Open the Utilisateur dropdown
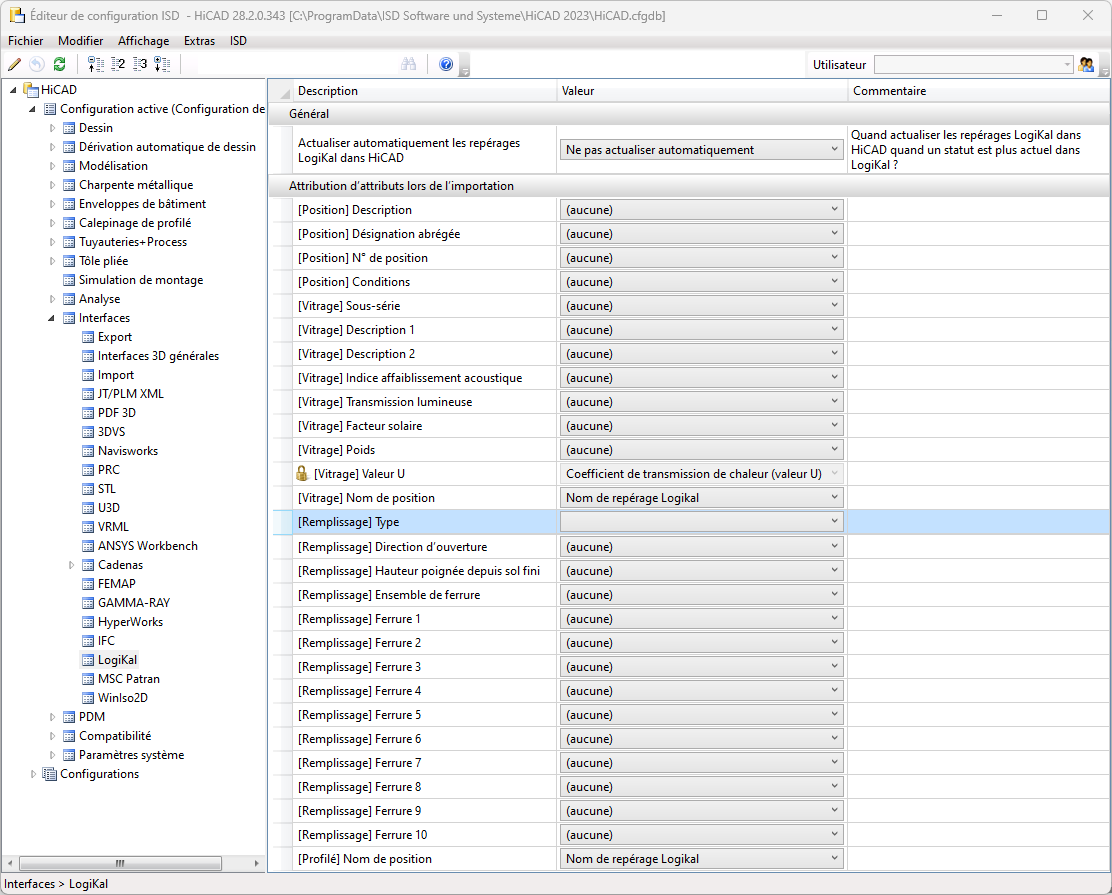The height and width of the screenshot is (895, 1112). click(x=974, y=65)
